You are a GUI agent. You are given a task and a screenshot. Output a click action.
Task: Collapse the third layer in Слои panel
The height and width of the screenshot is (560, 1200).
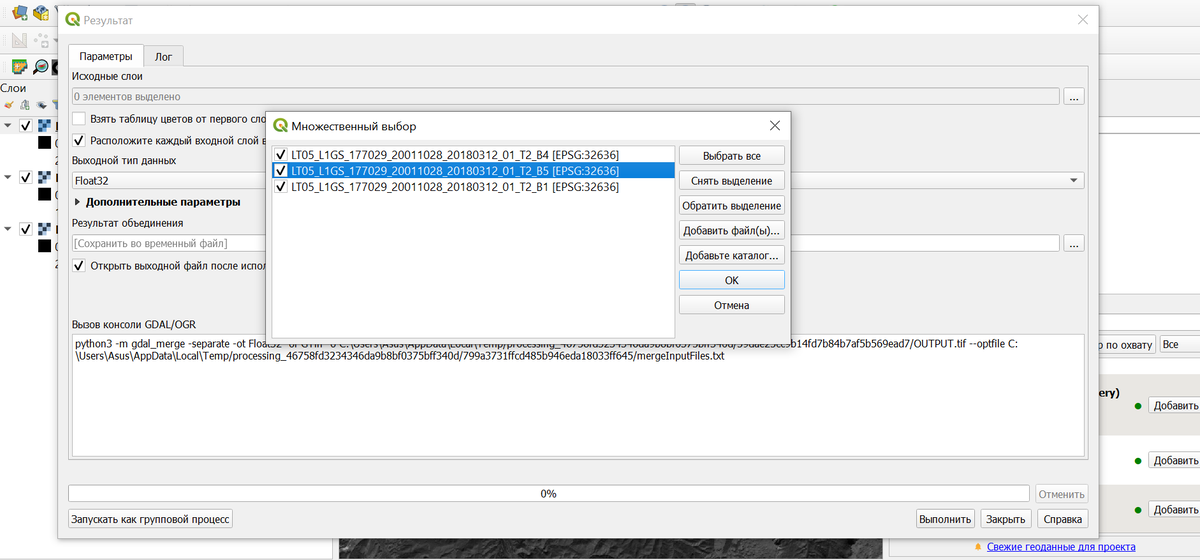(x=8, y=228)
